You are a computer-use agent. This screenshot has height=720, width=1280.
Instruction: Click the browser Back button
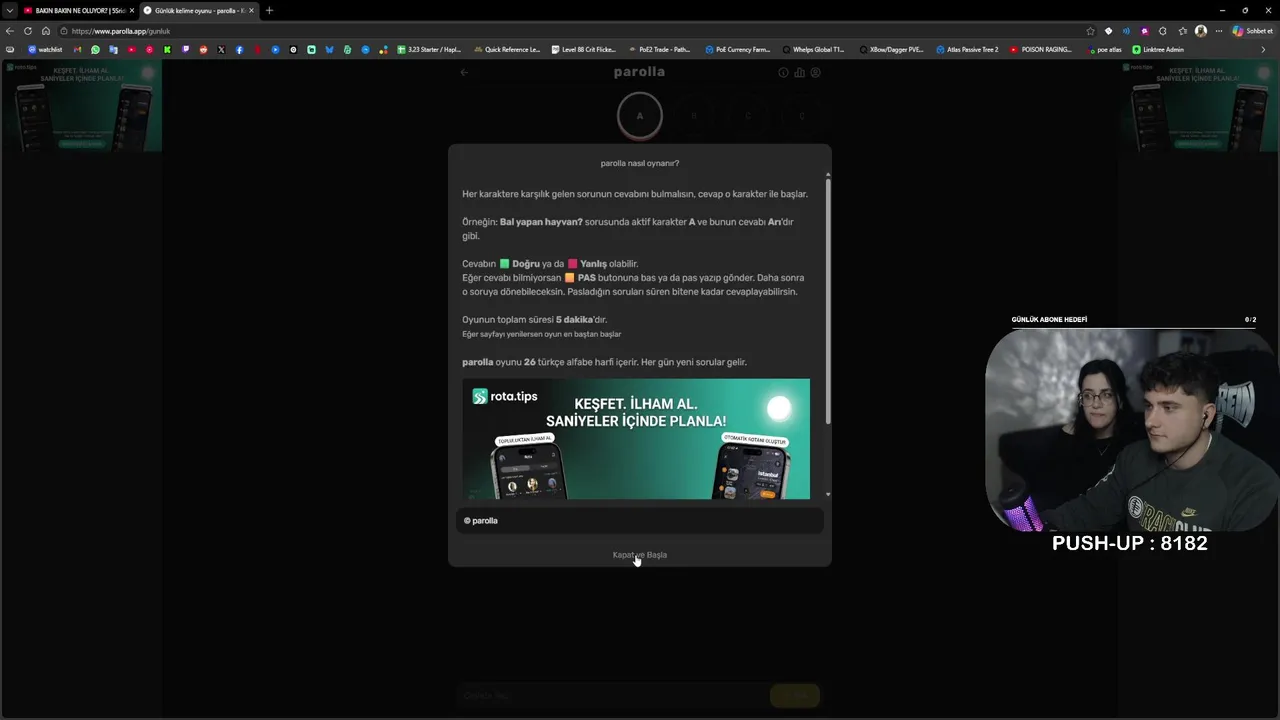(10, 31)
